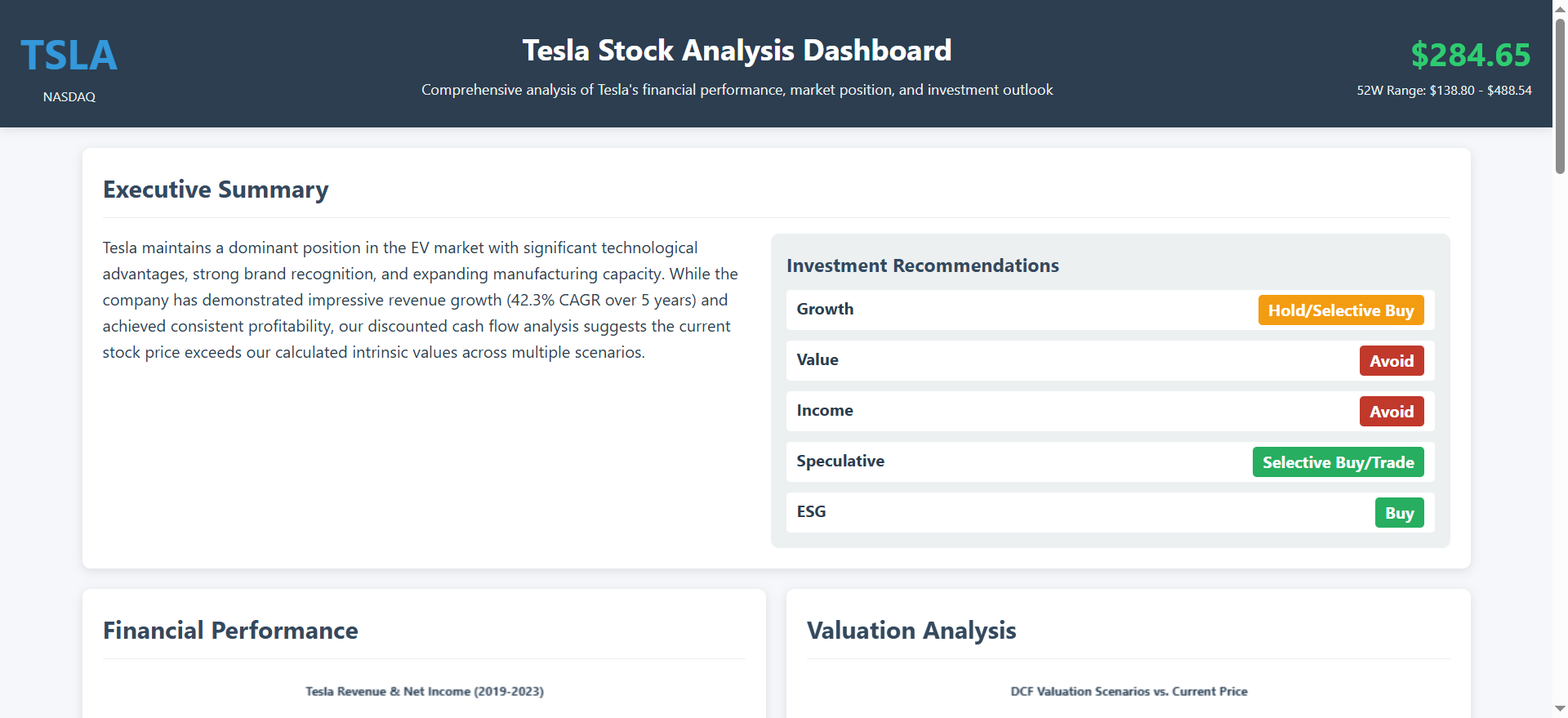Click the Executive Summary heading
The image size is (1568, 718).
[216, 190]
